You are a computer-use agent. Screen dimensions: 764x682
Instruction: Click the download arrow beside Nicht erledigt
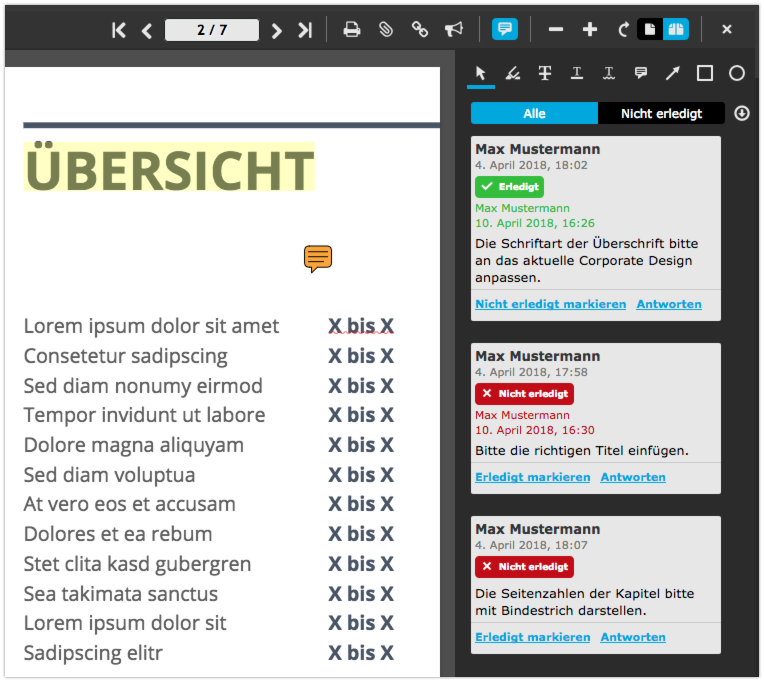(742, 113)
